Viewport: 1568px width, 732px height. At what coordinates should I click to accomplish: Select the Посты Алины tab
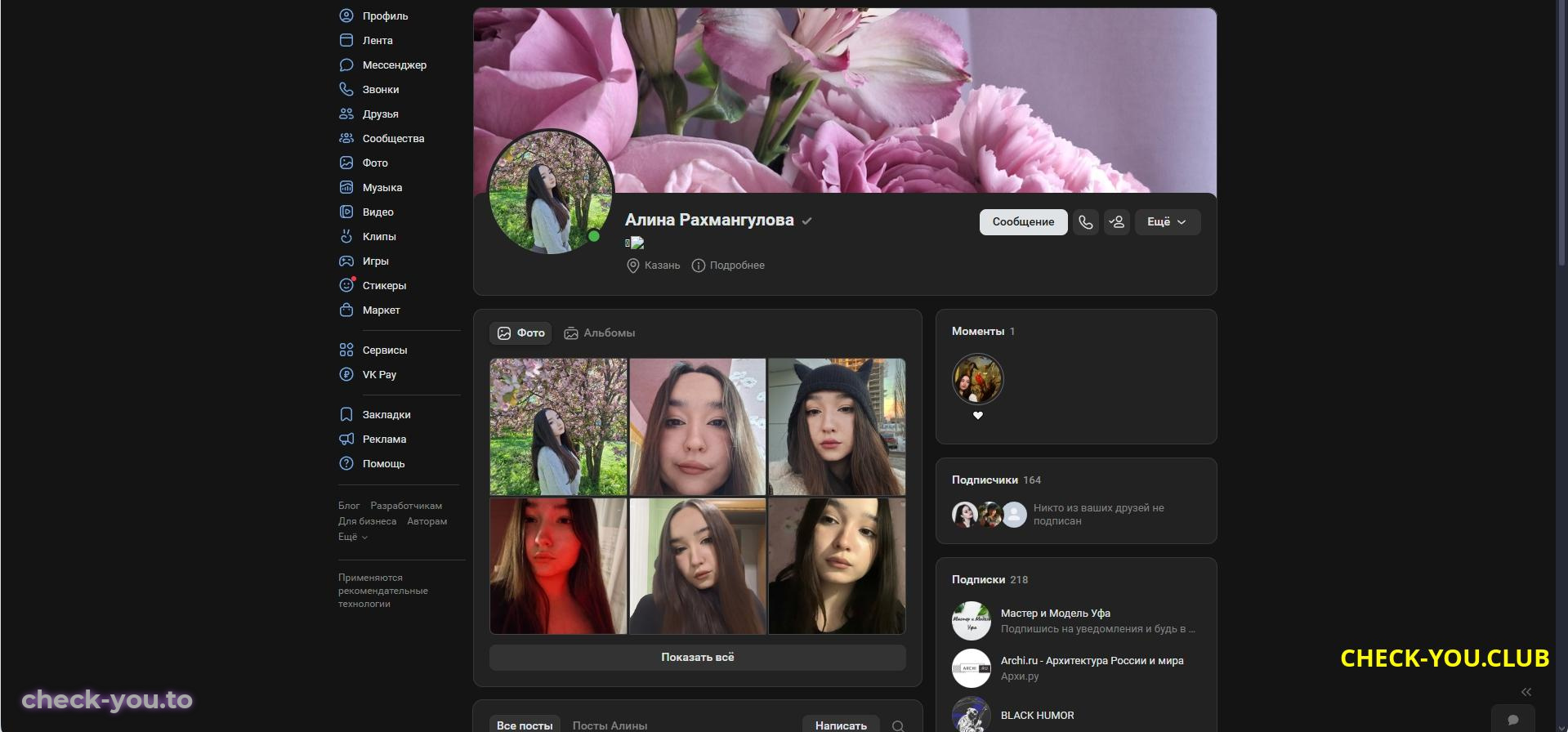tap(610, 725)
